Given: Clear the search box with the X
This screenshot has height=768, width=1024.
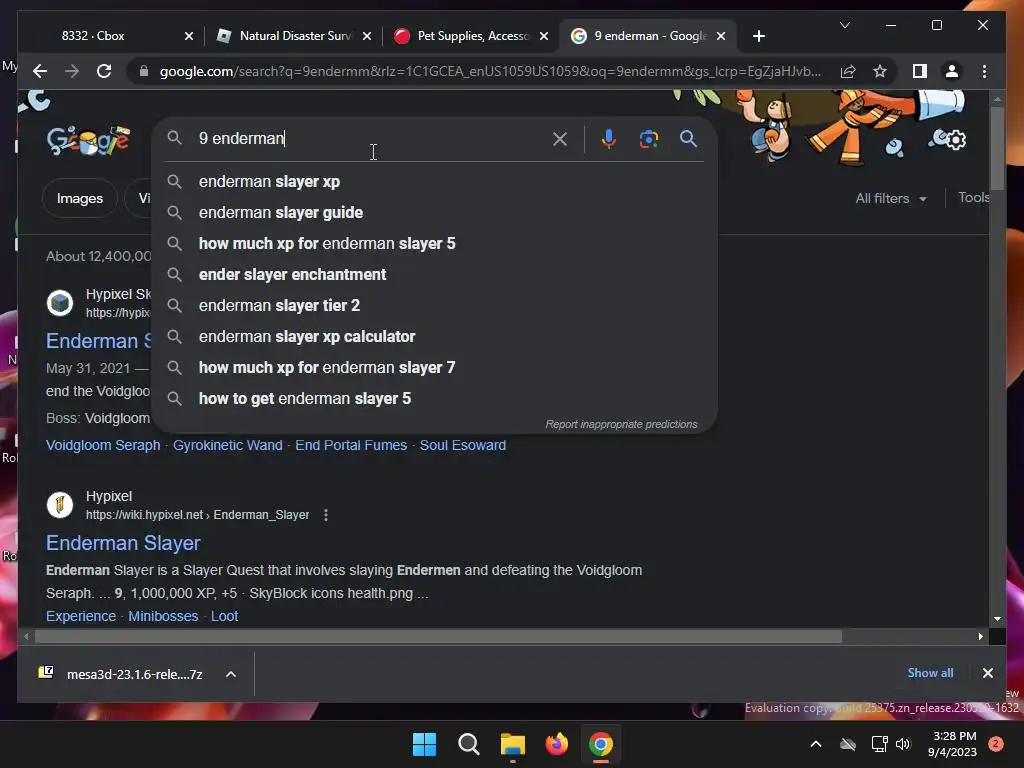Looking at the screenshot, I should (x=560, y=138).
